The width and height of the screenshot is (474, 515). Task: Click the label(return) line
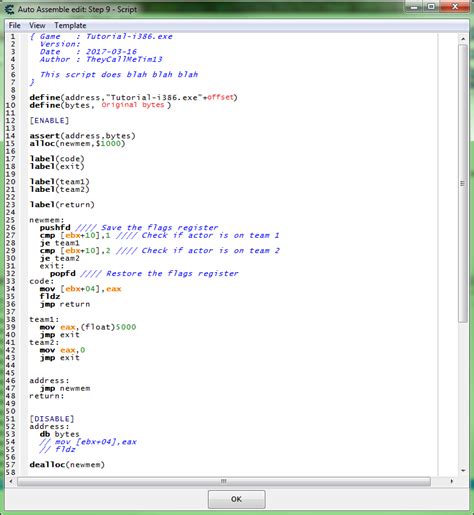point(62,205)
